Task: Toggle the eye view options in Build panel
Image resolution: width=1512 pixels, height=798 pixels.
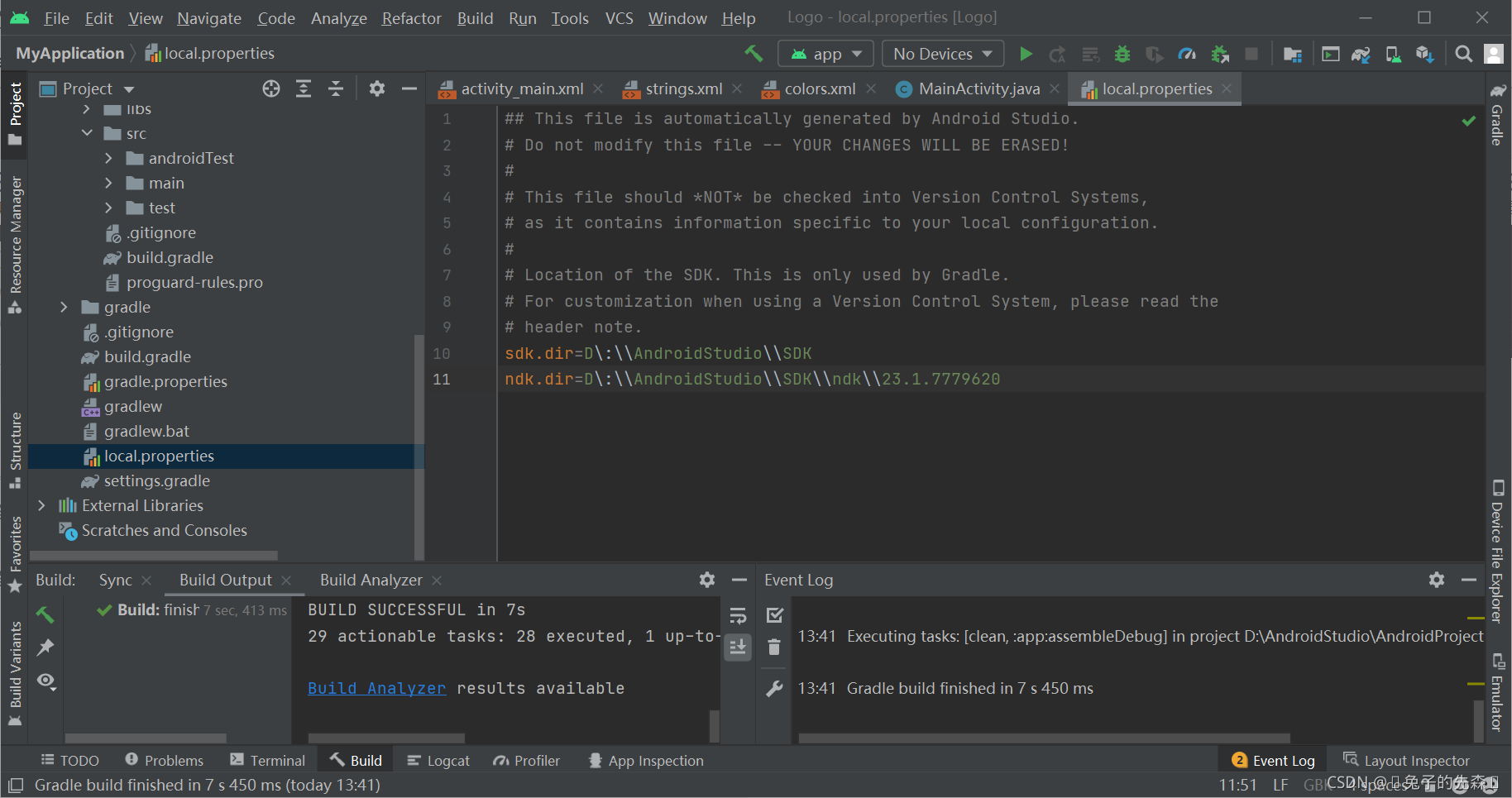Action: (46, 681)
